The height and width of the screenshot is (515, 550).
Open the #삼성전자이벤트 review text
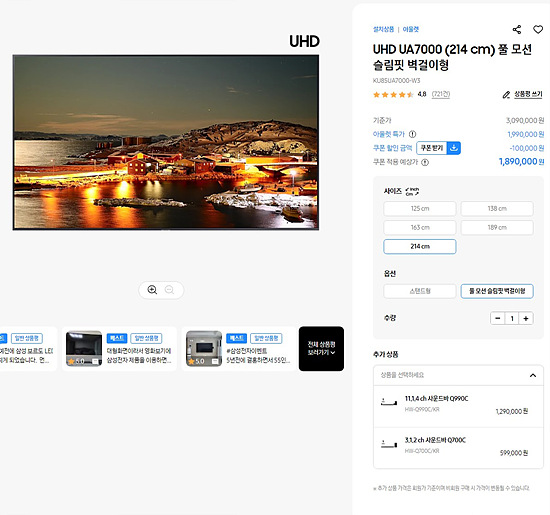click(x=258, y=355)
